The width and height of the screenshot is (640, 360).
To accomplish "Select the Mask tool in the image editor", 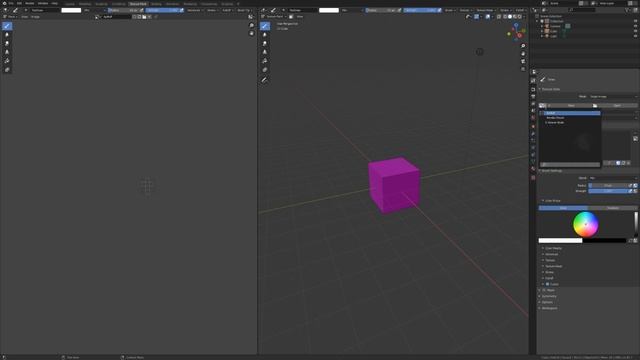I will [7, 70].
